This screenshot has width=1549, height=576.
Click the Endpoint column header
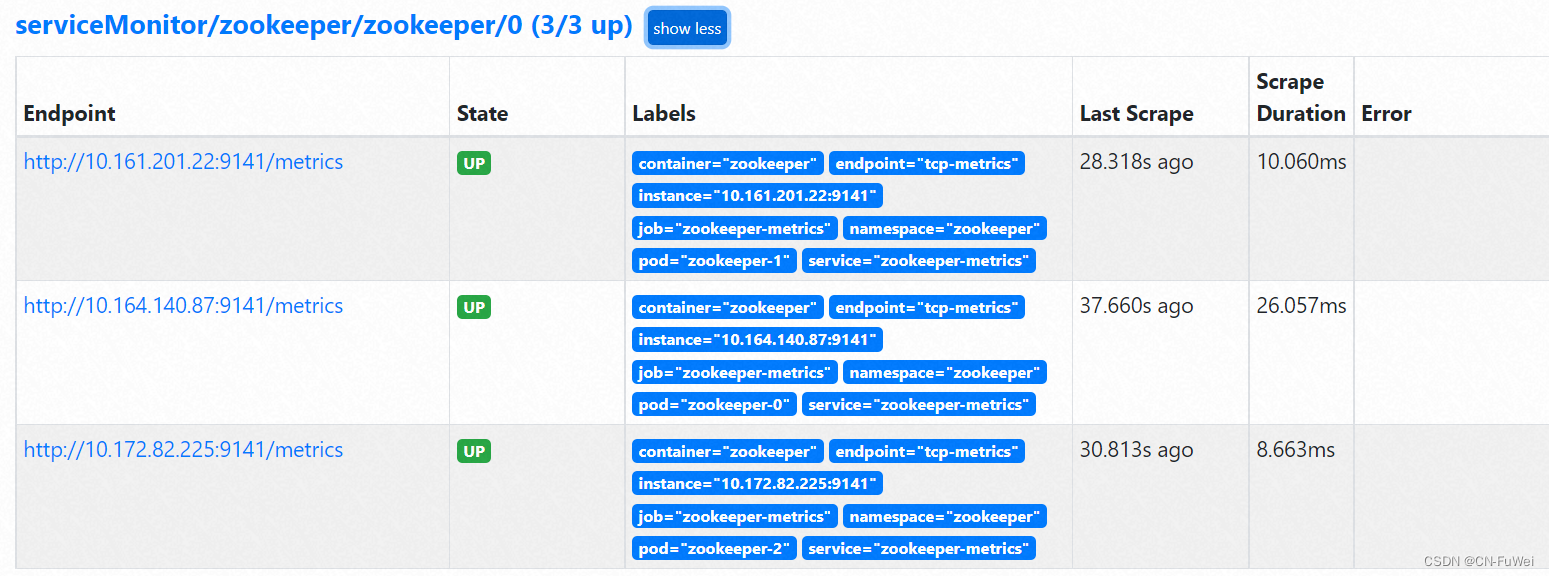pos(69,113)
